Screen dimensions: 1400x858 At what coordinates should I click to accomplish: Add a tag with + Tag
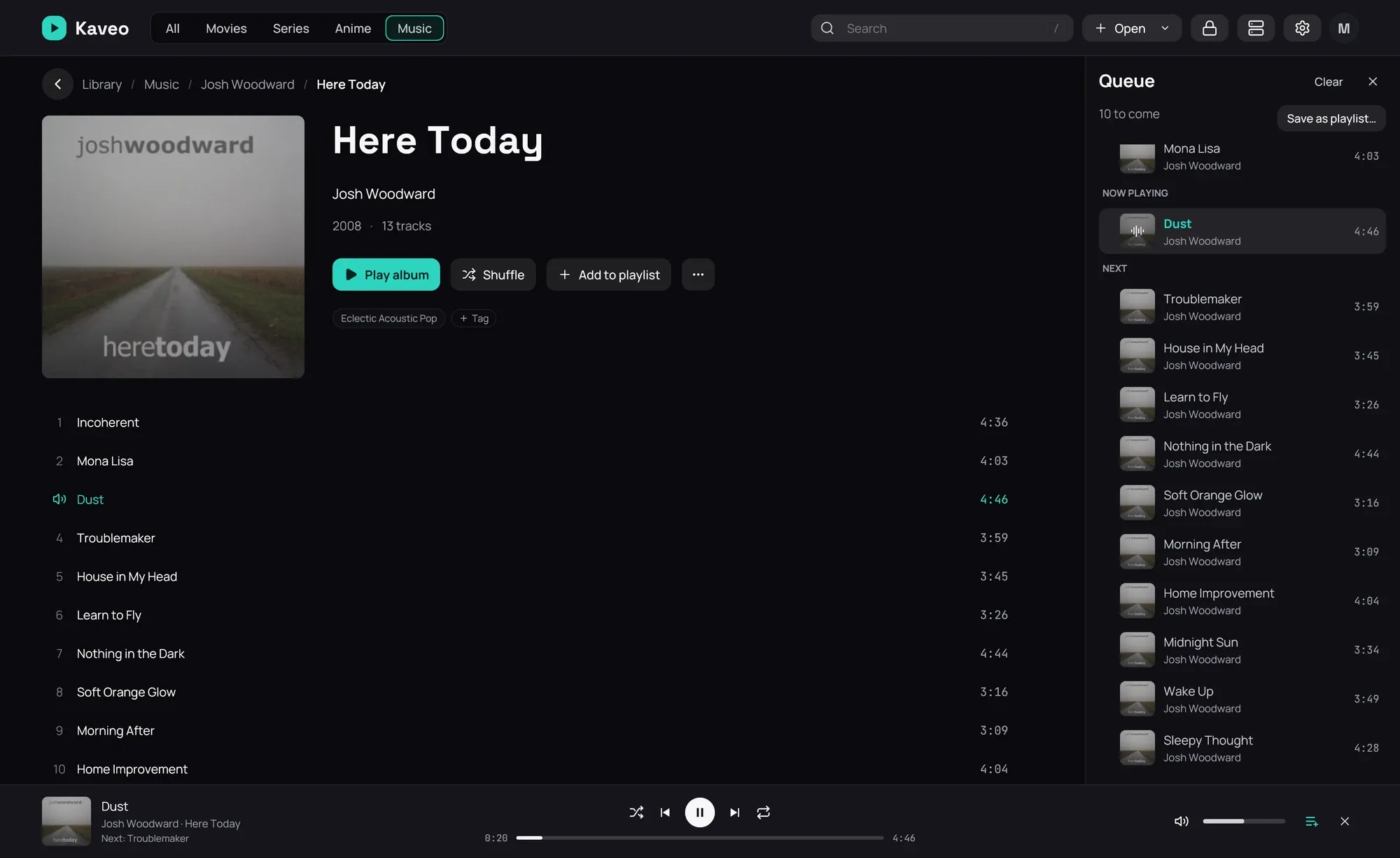tap(474, 318)
